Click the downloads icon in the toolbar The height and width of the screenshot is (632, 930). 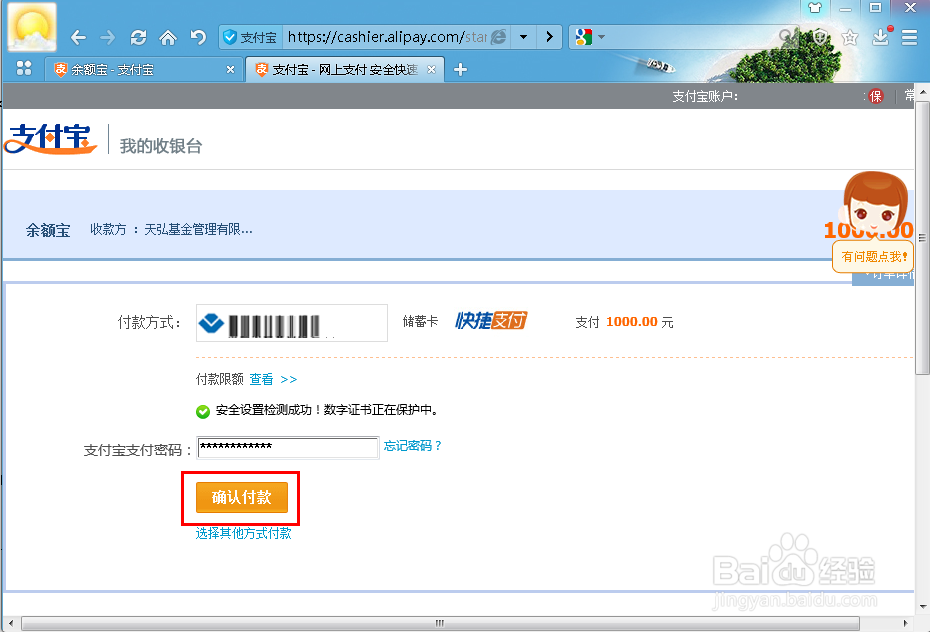(x=879, y=36)
